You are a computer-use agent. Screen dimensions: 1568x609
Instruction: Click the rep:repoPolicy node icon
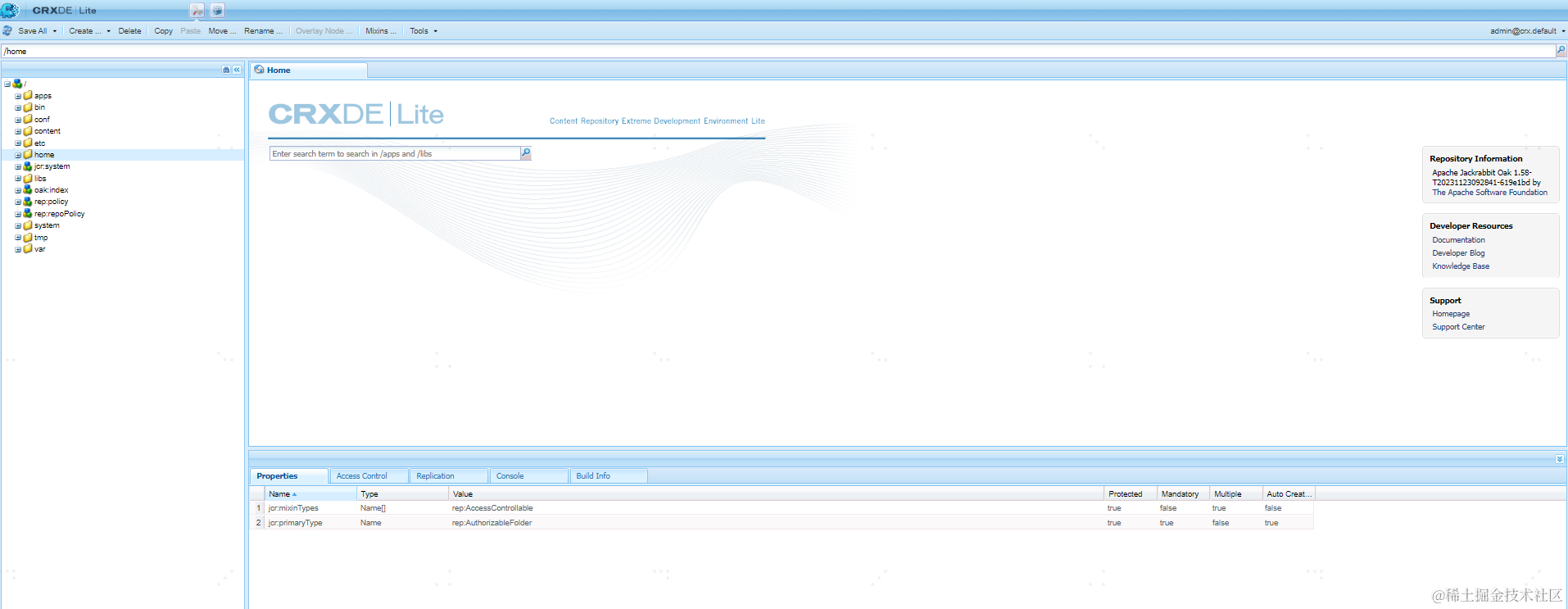(x=28, y=214)
